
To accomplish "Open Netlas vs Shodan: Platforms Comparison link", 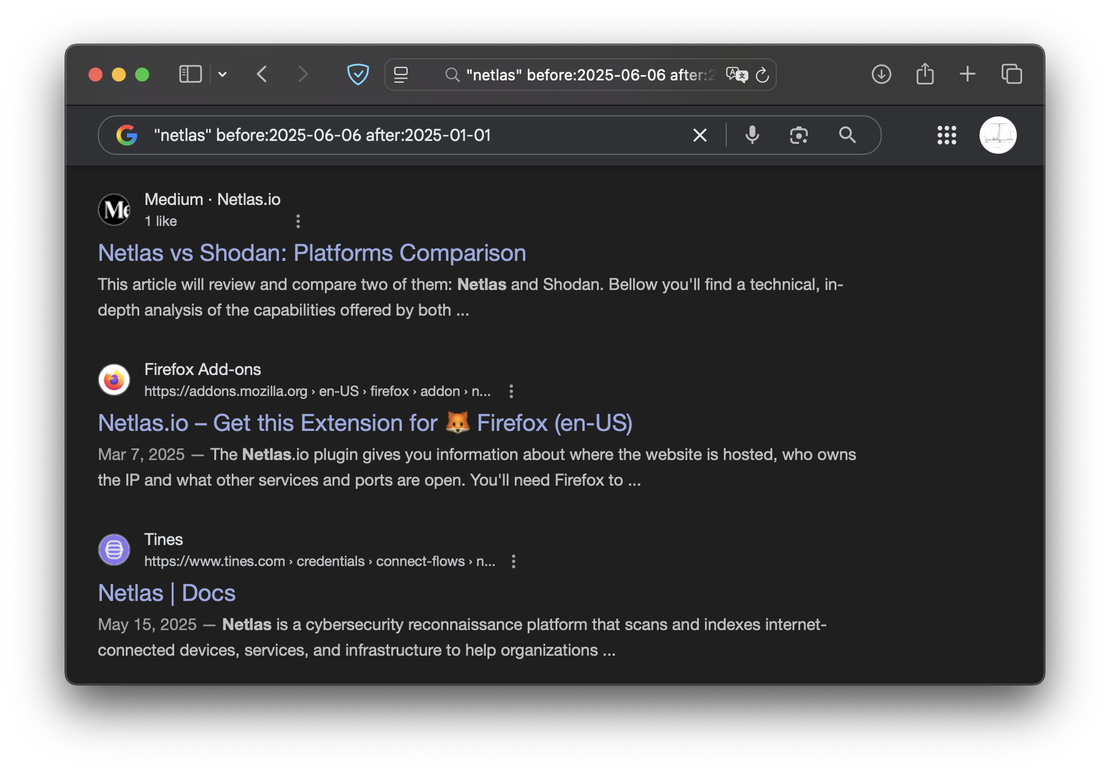I will point(312,253).
